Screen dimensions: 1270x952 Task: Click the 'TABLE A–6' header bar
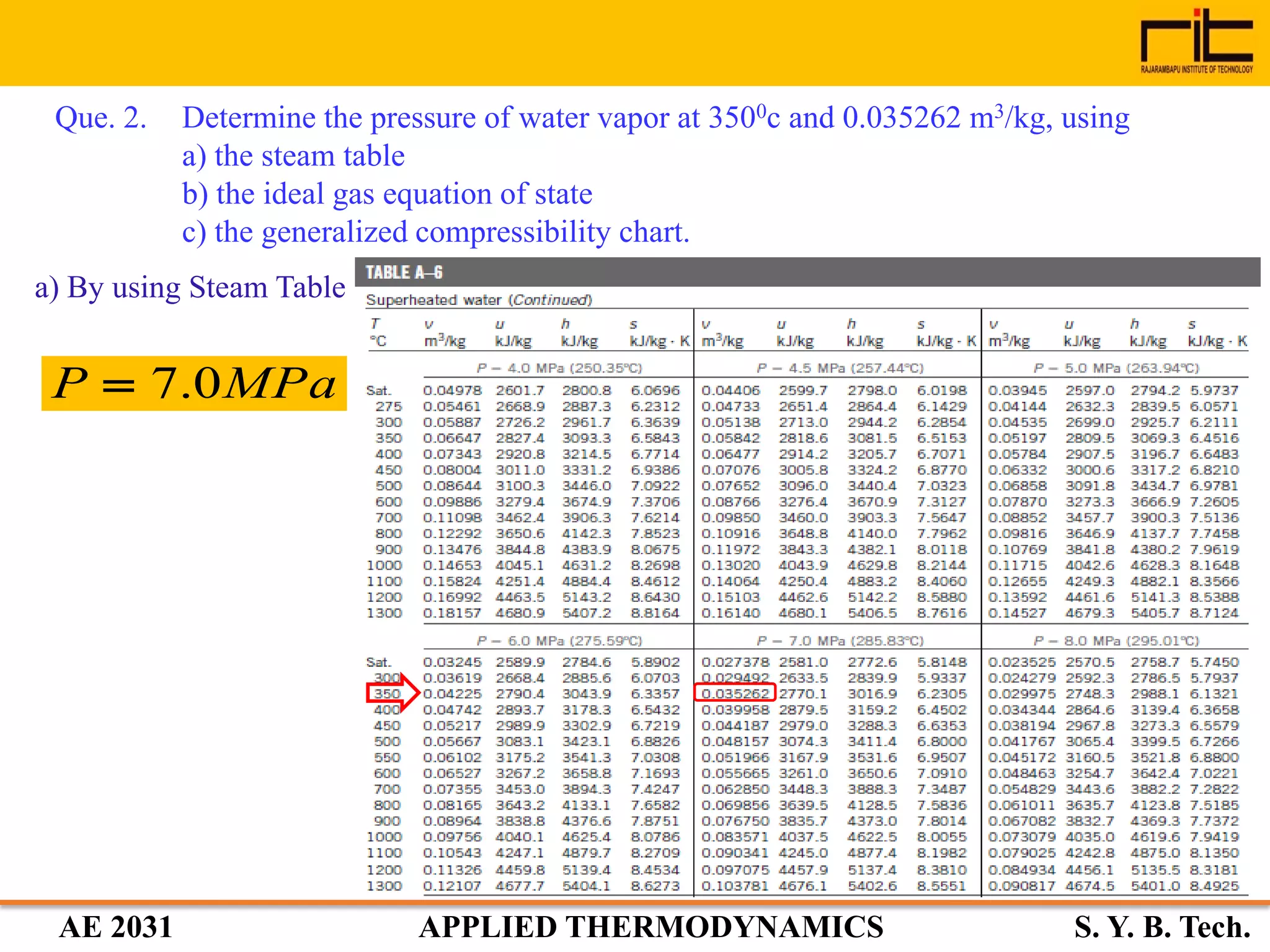coord(807,272)
